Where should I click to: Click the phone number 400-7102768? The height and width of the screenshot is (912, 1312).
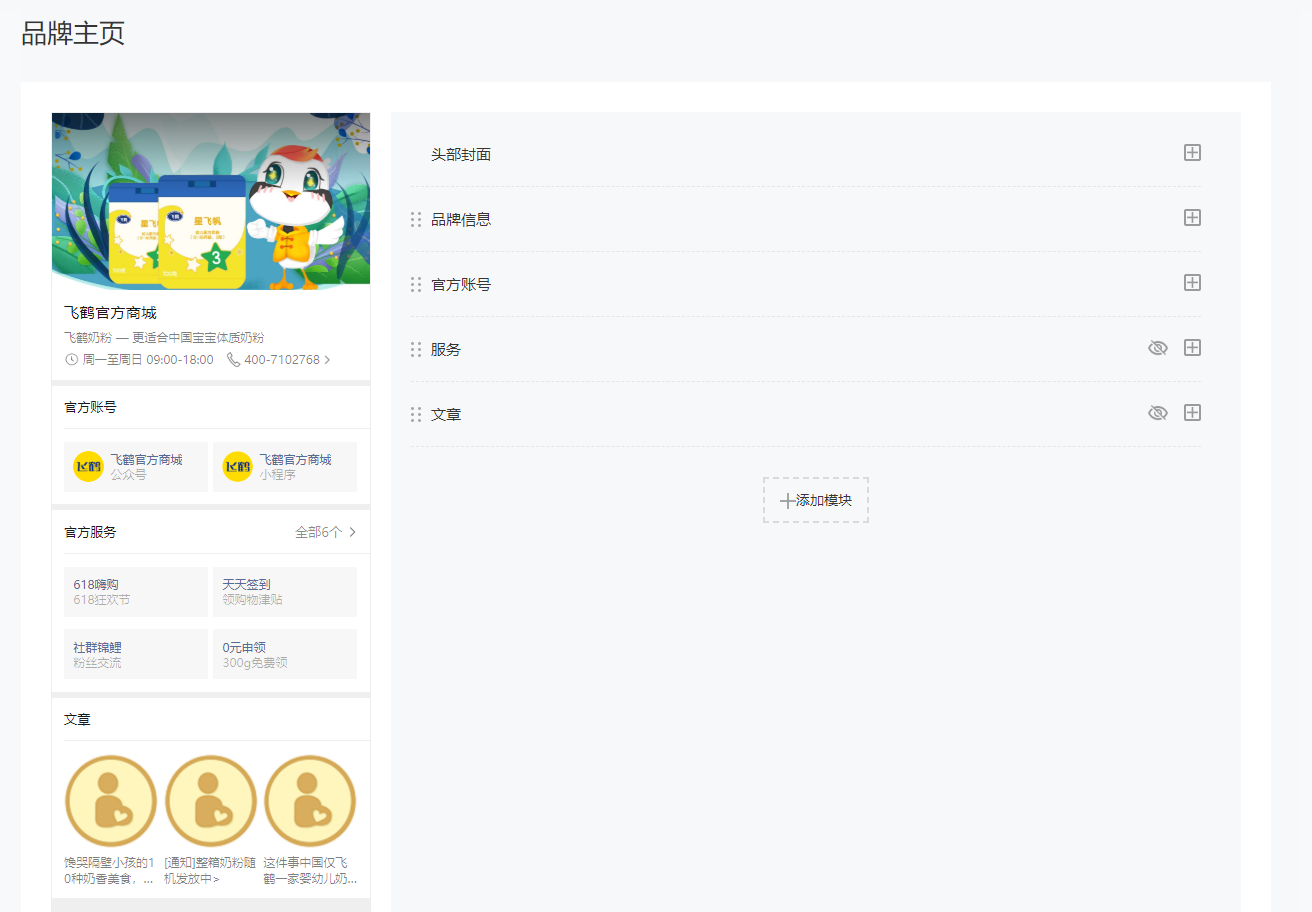[282, 360]
